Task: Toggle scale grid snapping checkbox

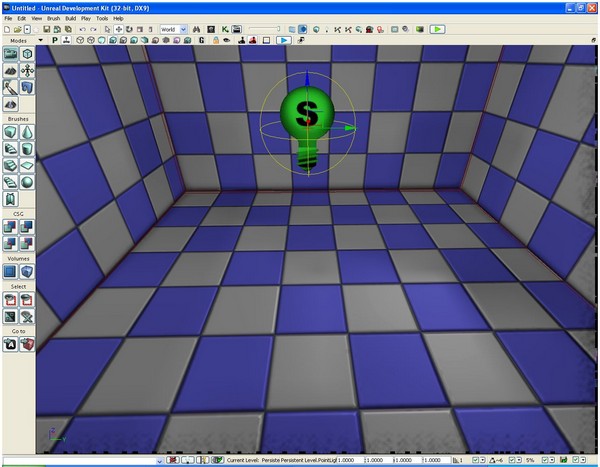Action: tap(545, 460)
